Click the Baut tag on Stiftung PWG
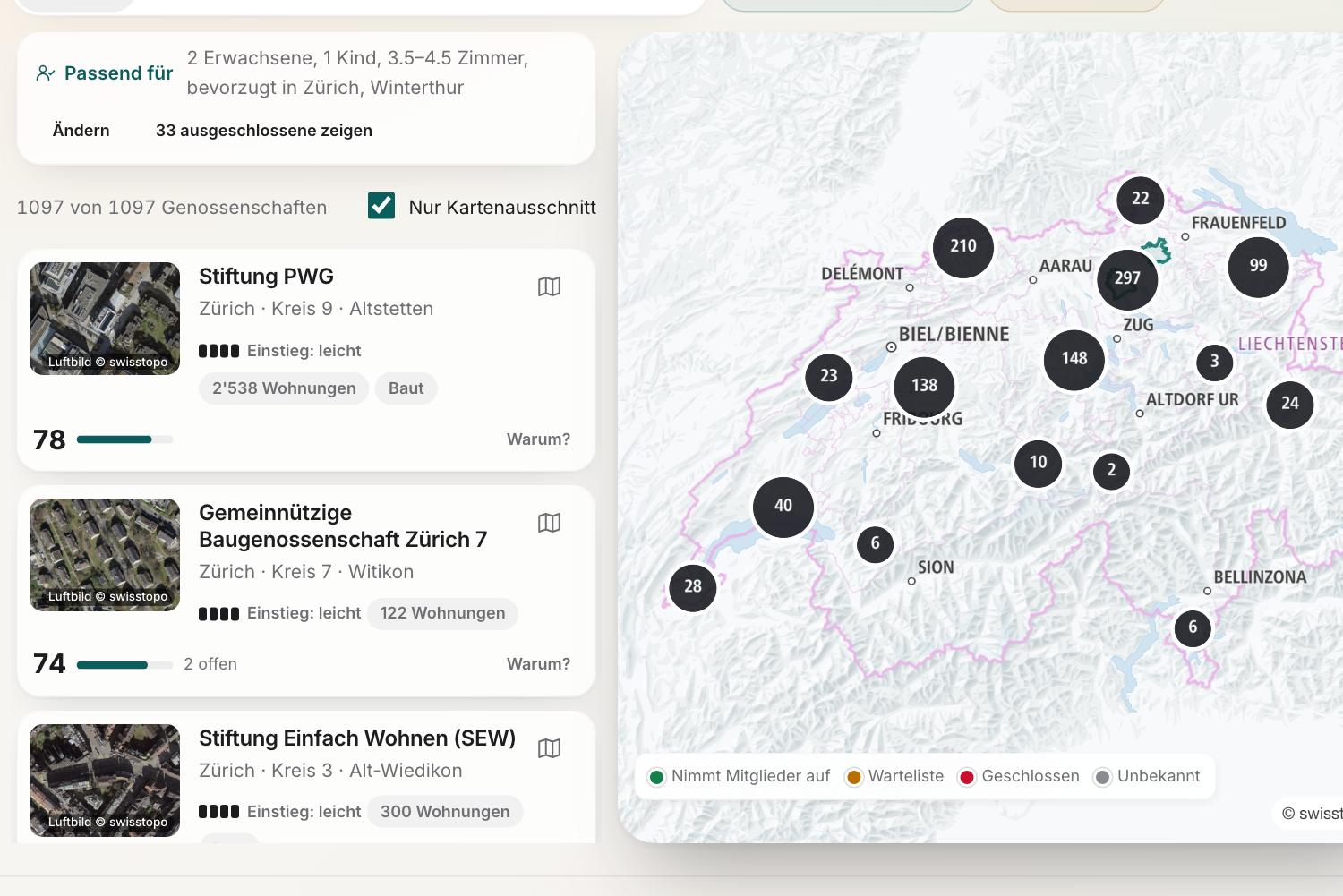Screen dimensions: 1343x896 pos(406,388)
